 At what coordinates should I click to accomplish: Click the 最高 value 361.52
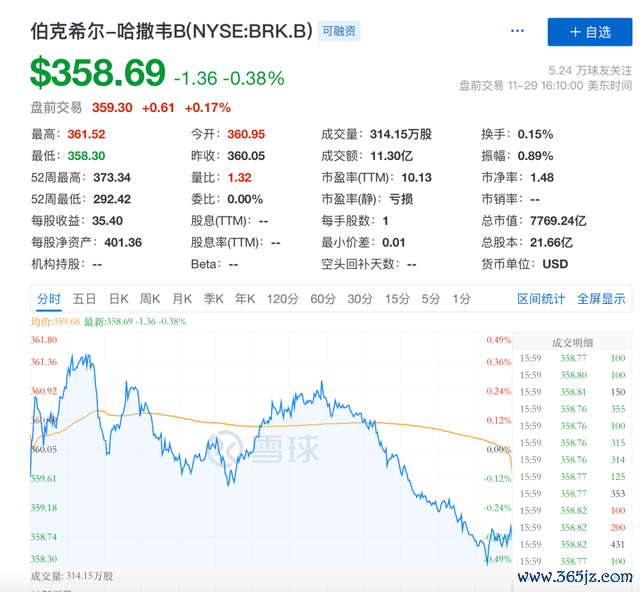pyautogui.click(x=87, y=134)
